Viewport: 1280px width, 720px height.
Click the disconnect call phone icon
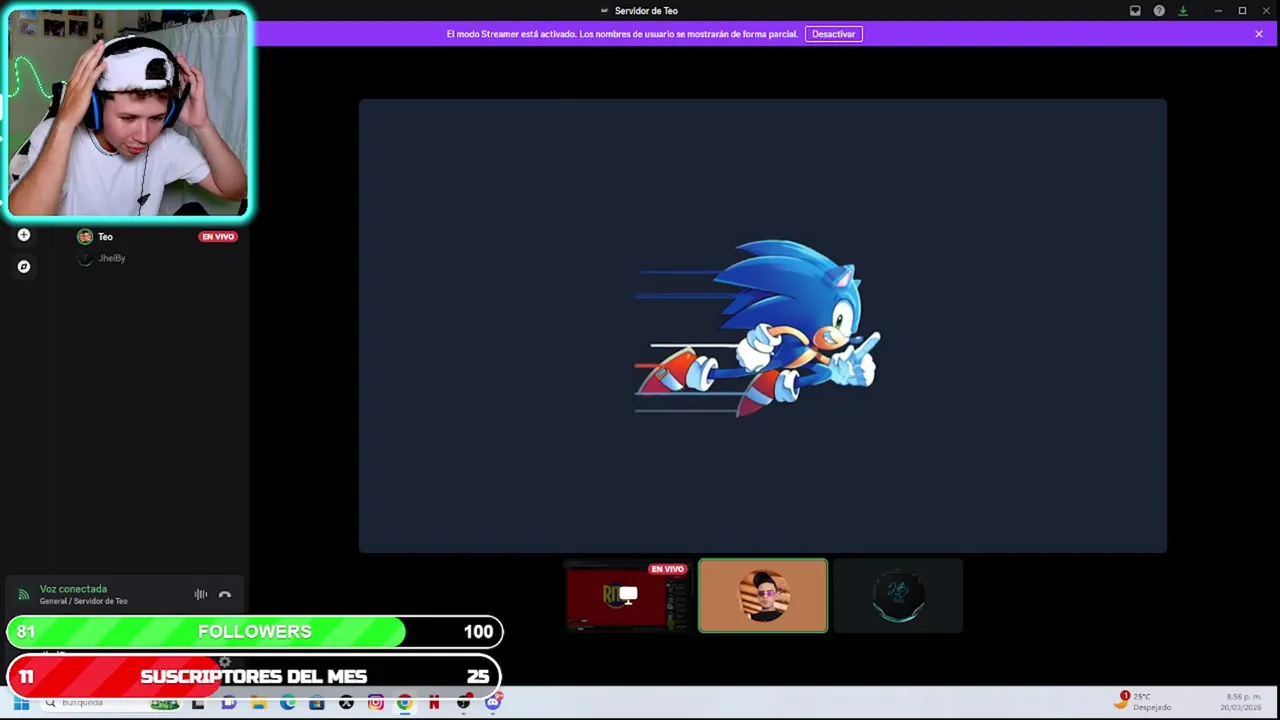point(225,594)
